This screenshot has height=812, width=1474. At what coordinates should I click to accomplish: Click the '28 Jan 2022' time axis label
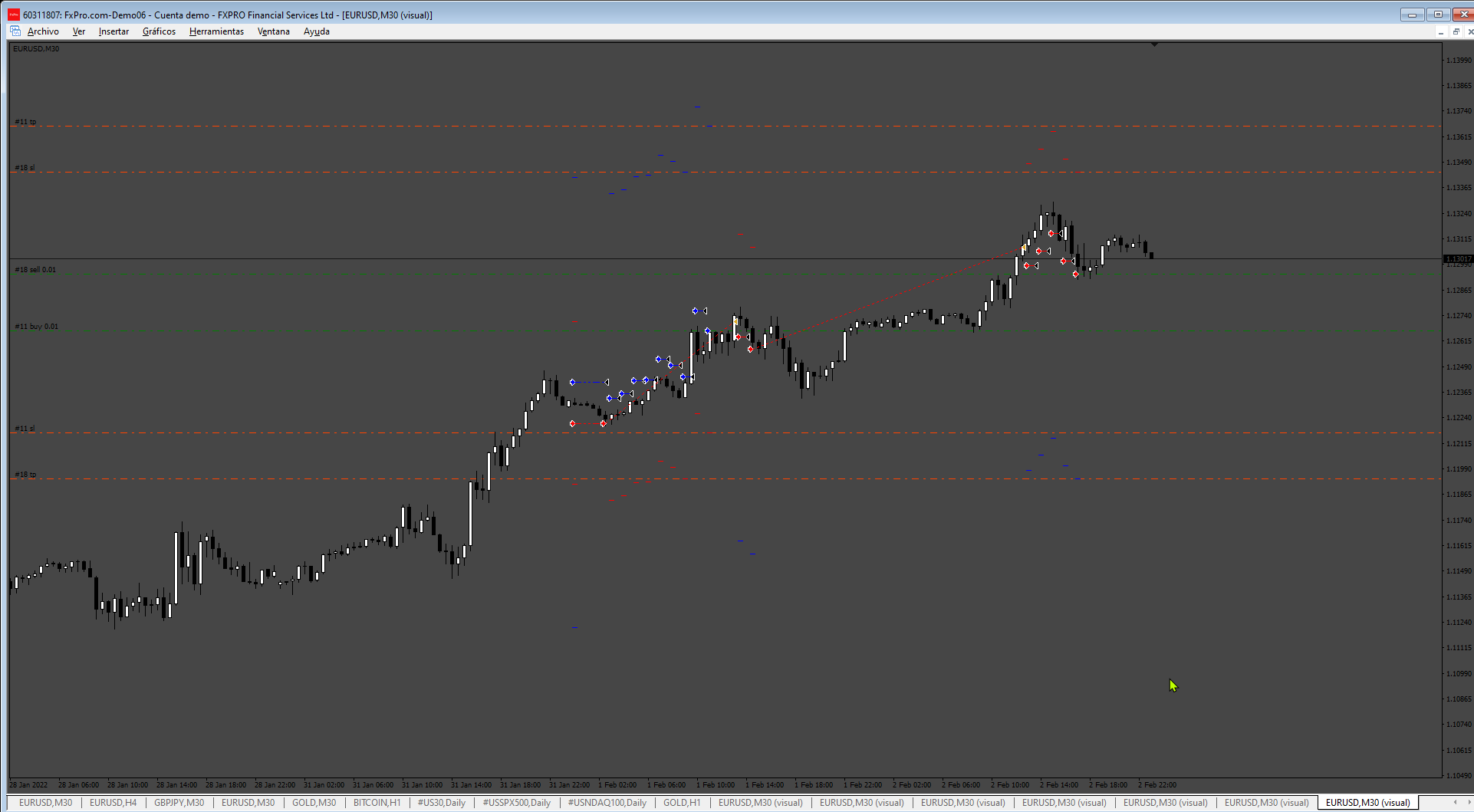coord(28,785)
